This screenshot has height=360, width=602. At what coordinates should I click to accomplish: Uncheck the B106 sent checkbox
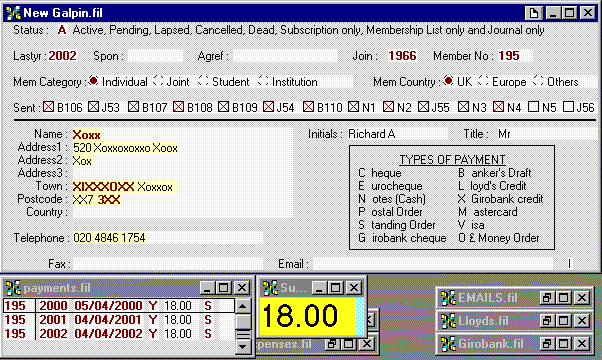(48, 107)
